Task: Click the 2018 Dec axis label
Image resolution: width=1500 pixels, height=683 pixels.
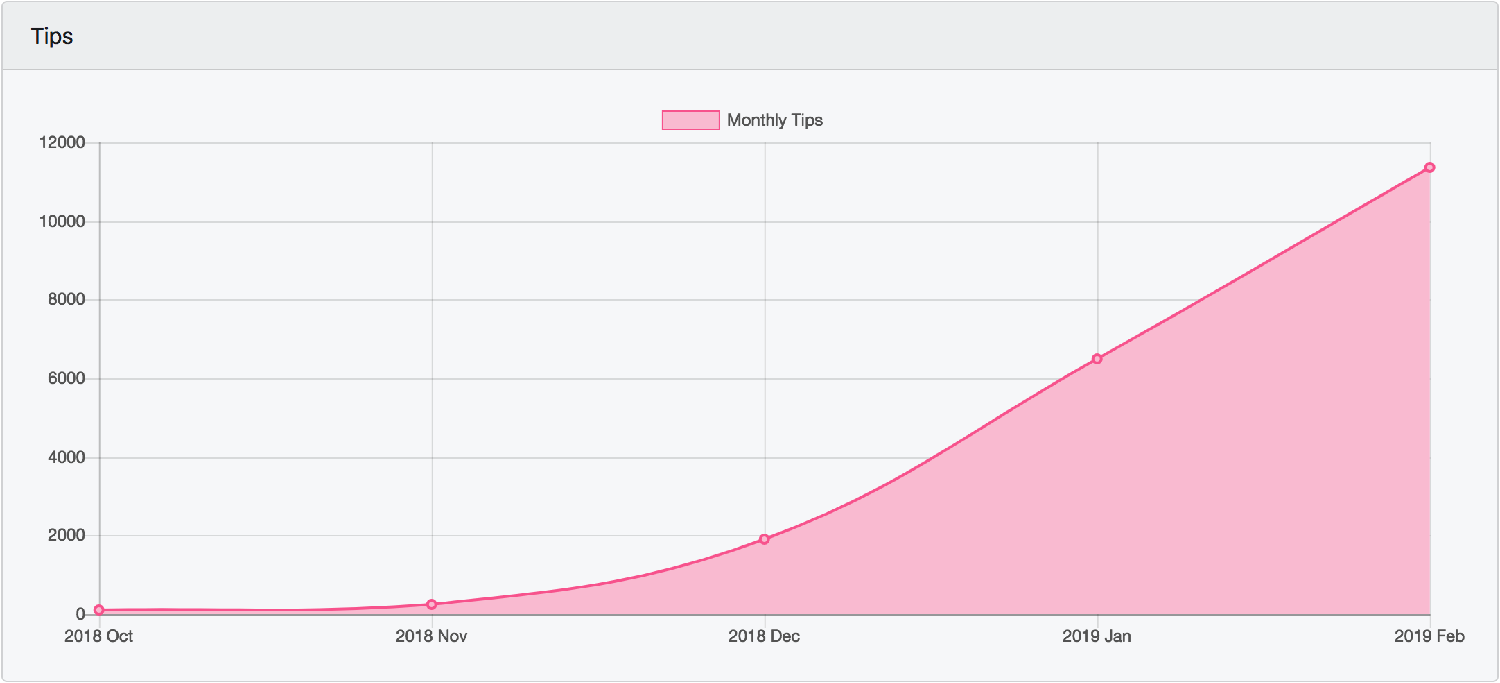Action: pos(763,635)
